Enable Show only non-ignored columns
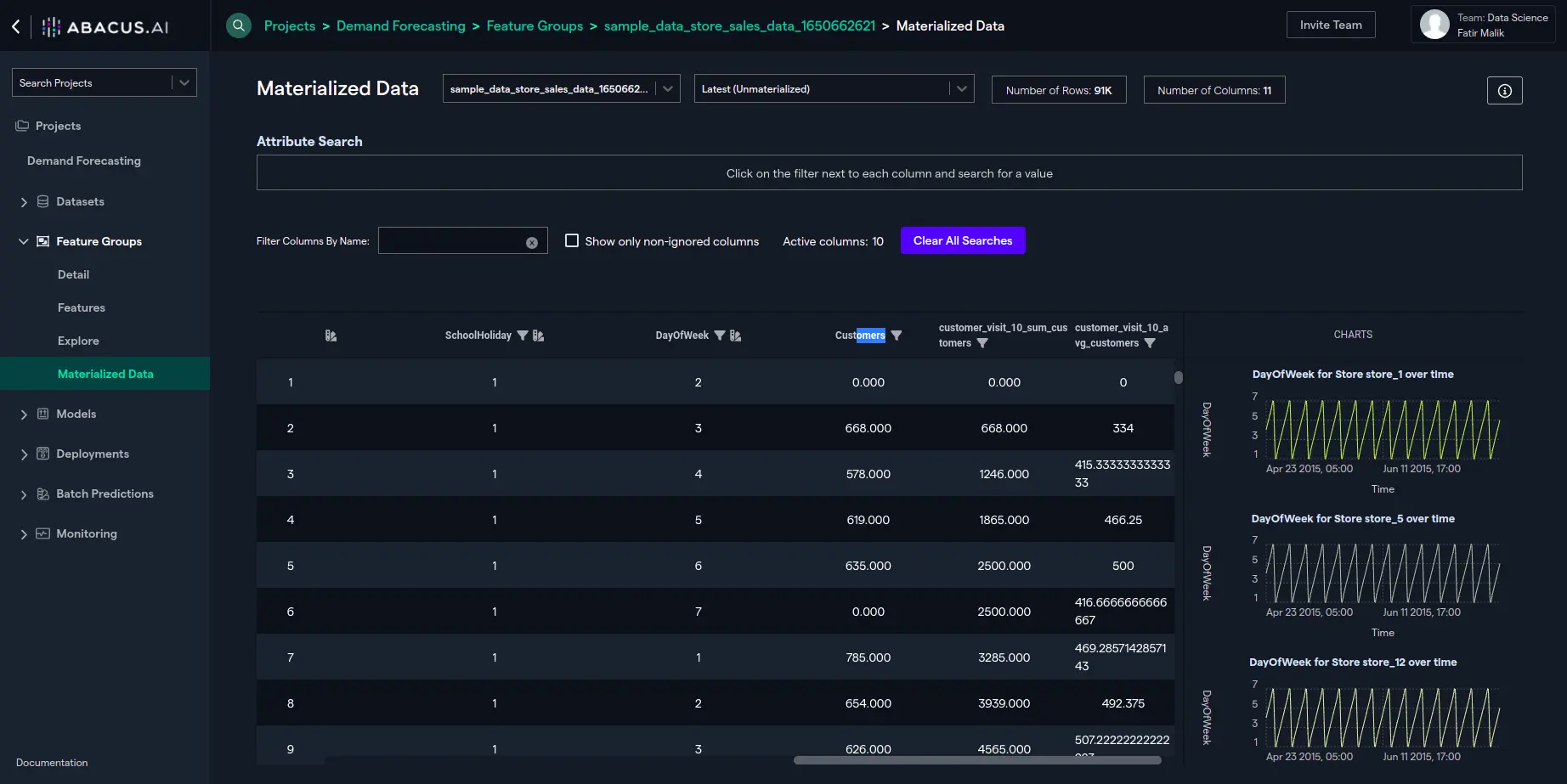 [x=572, y=240]
